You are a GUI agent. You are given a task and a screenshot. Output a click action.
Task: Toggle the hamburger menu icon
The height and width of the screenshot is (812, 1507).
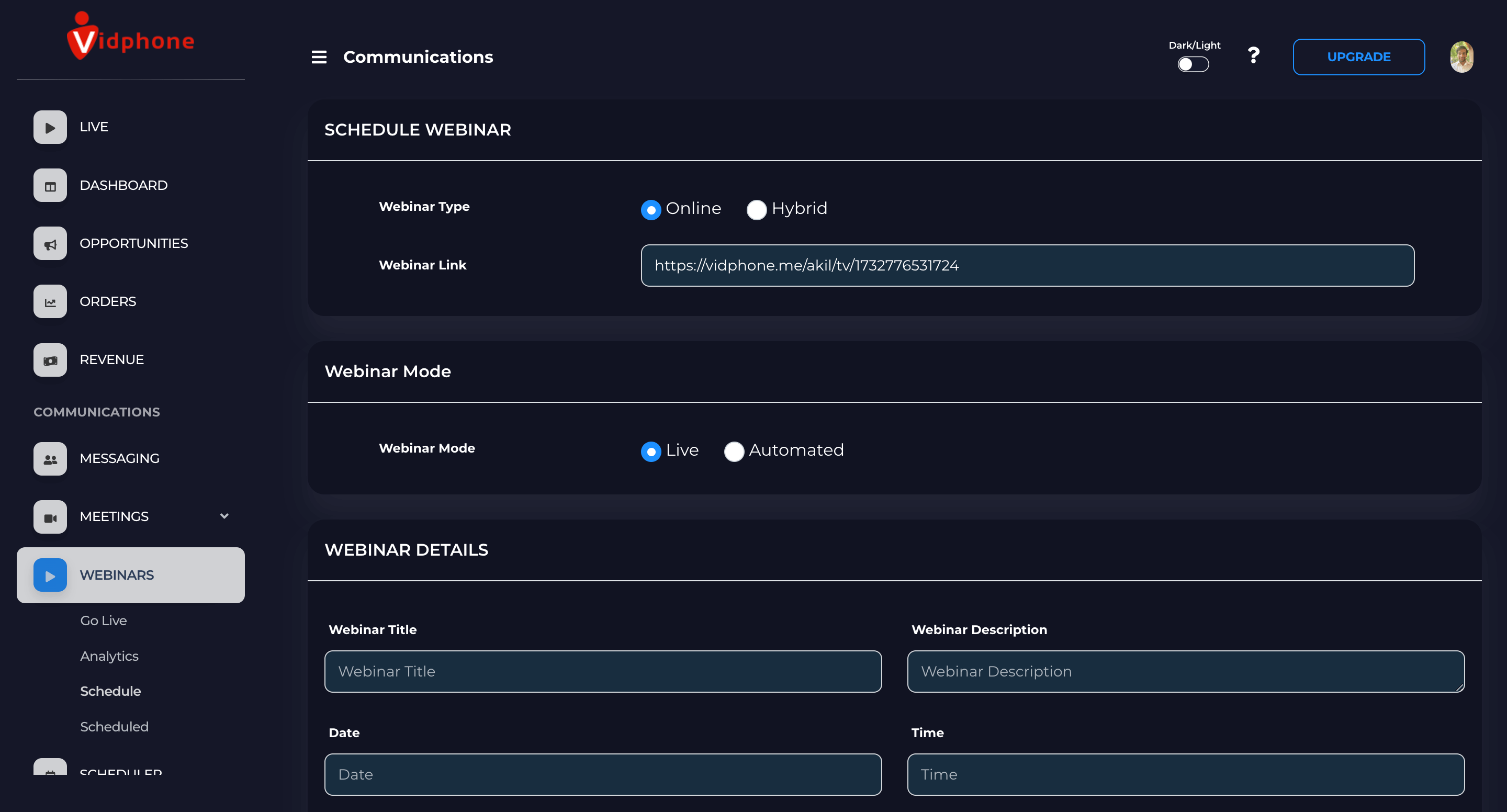tap(319, 57)
